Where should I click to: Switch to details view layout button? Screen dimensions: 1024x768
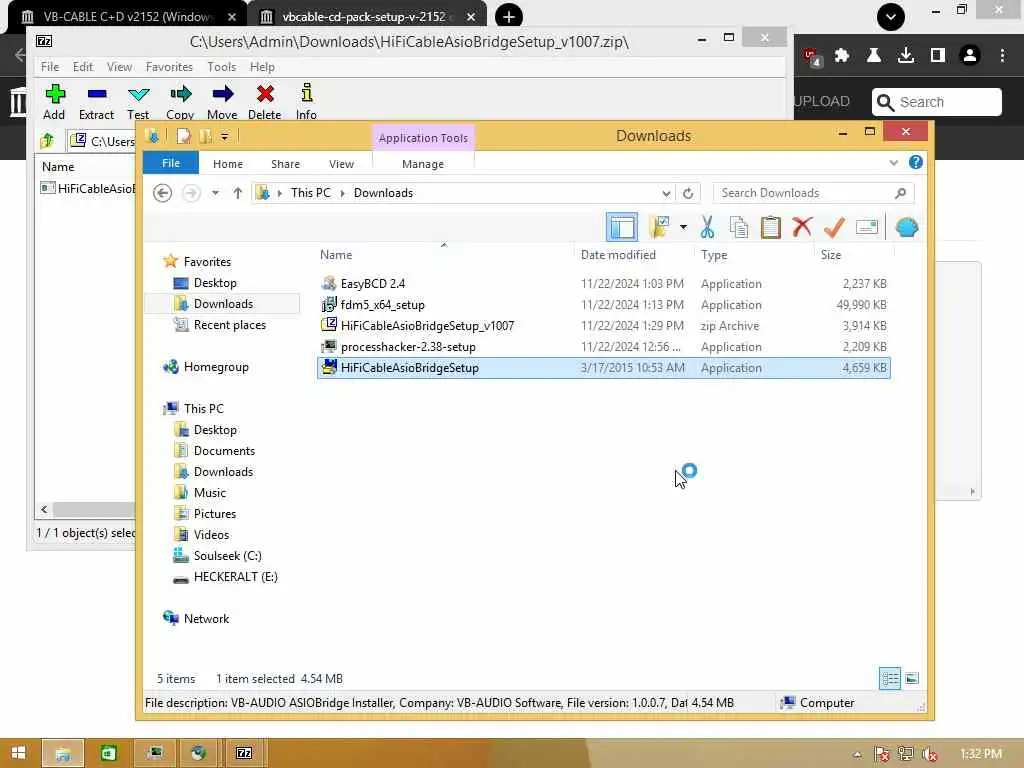click(889, 679)
